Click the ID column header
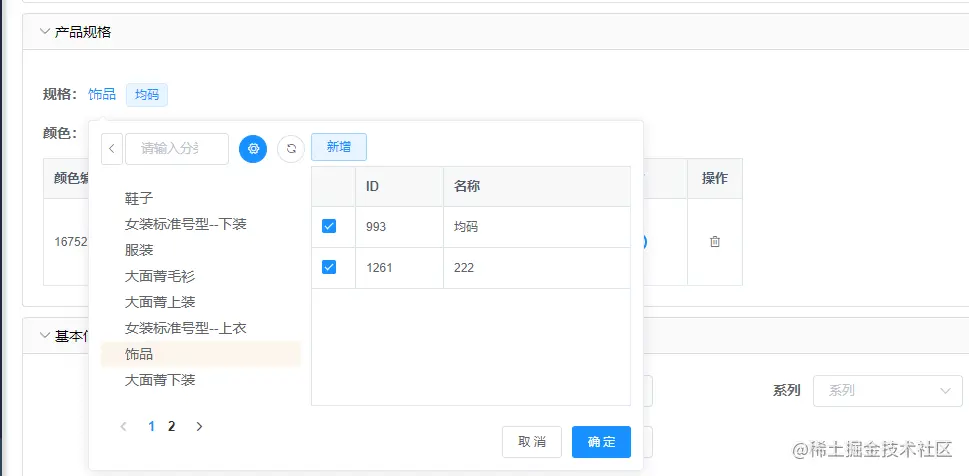969x476 pixels. 399,186
